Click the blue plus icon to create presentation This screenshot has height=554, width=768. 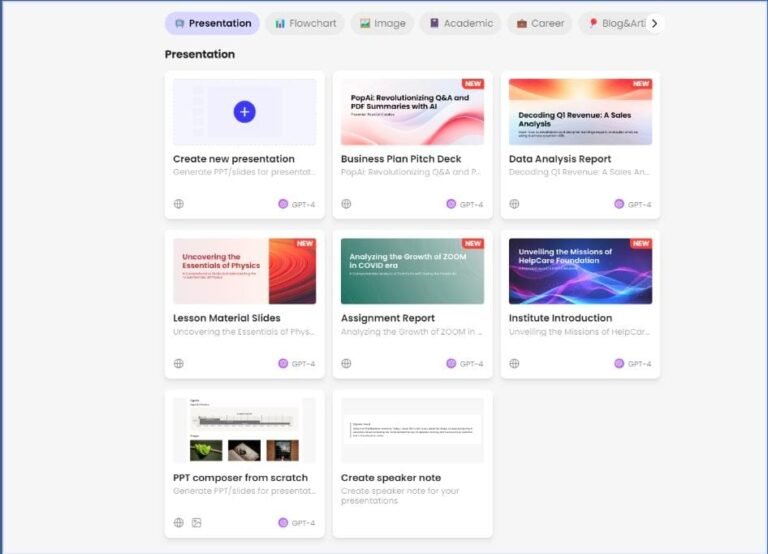coord(244,112)
